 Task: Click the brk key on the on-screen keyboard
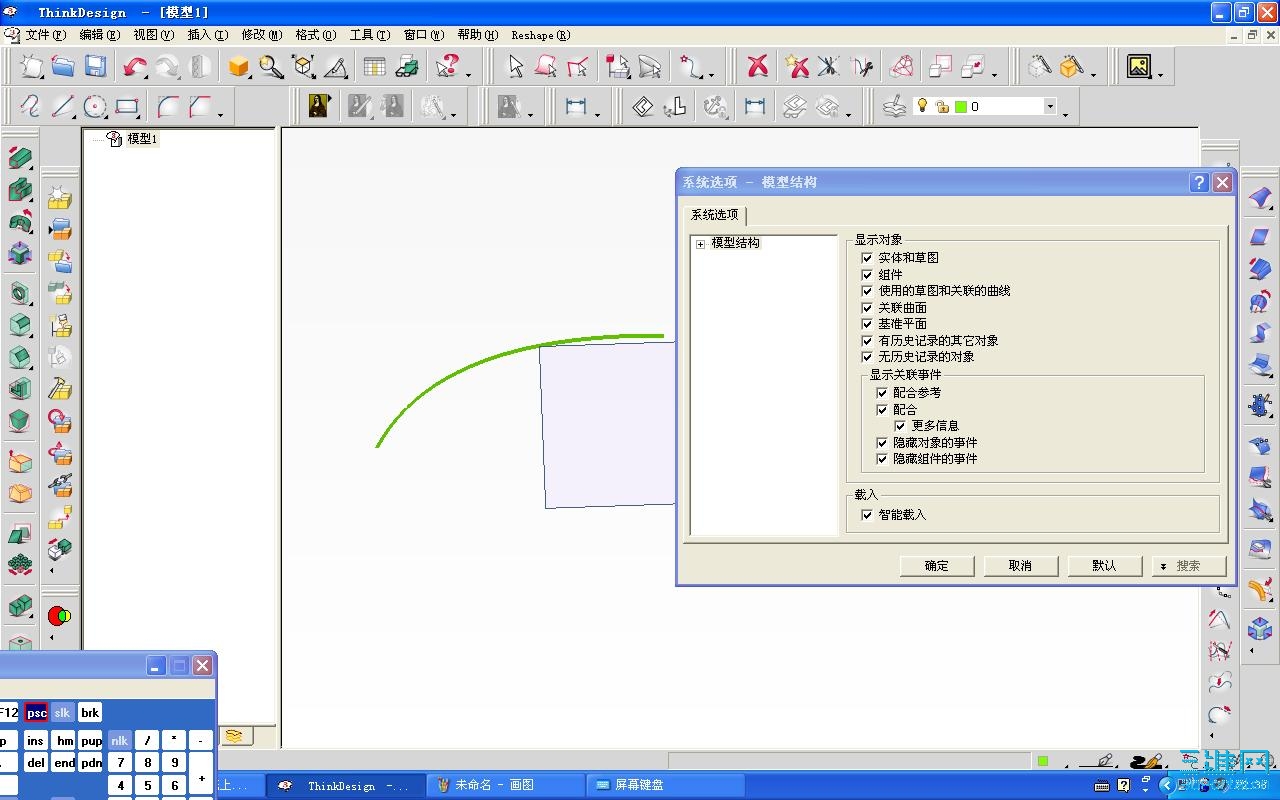click(x=90, y=713)
